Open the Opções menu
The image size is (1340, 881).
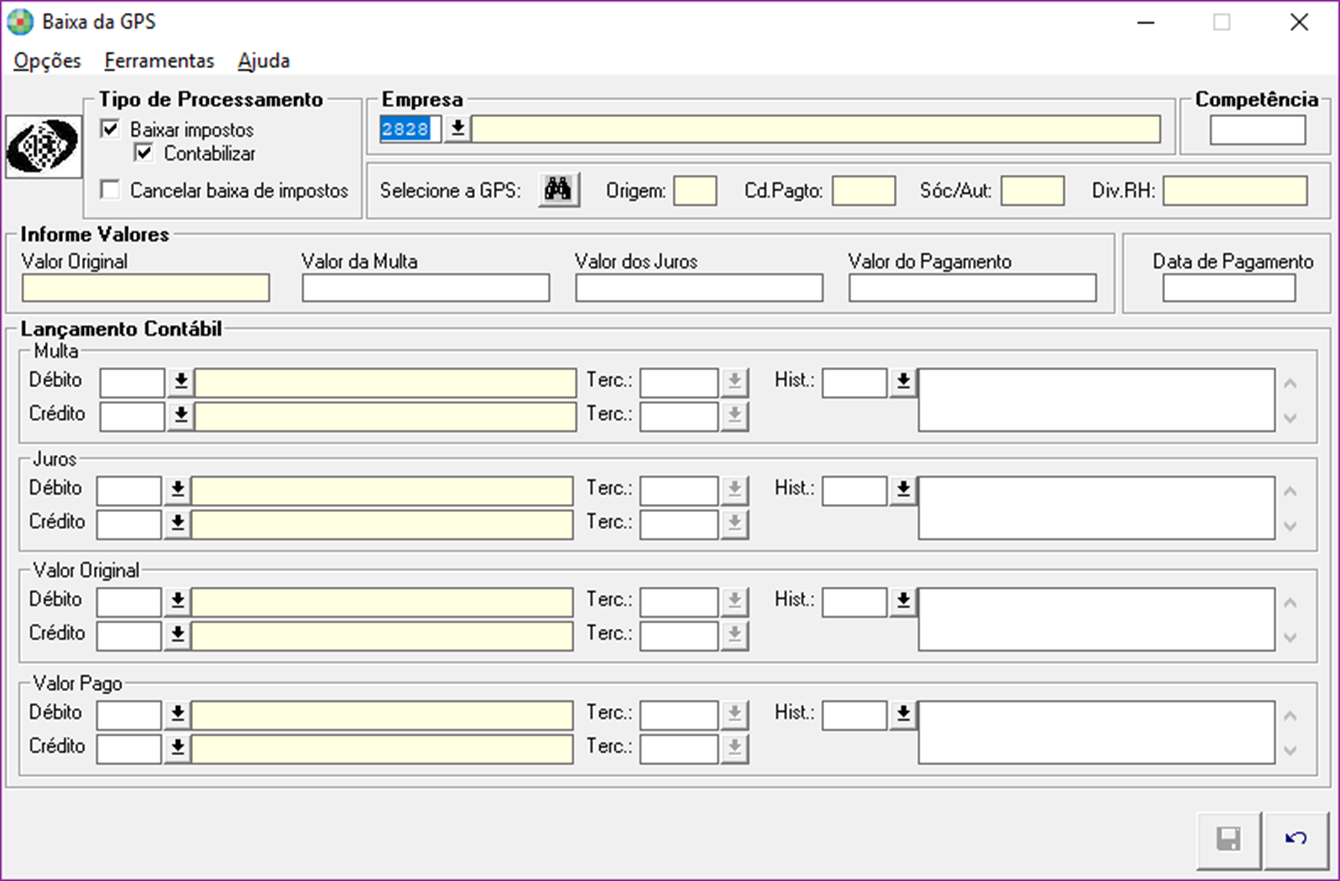click(47, 61)
